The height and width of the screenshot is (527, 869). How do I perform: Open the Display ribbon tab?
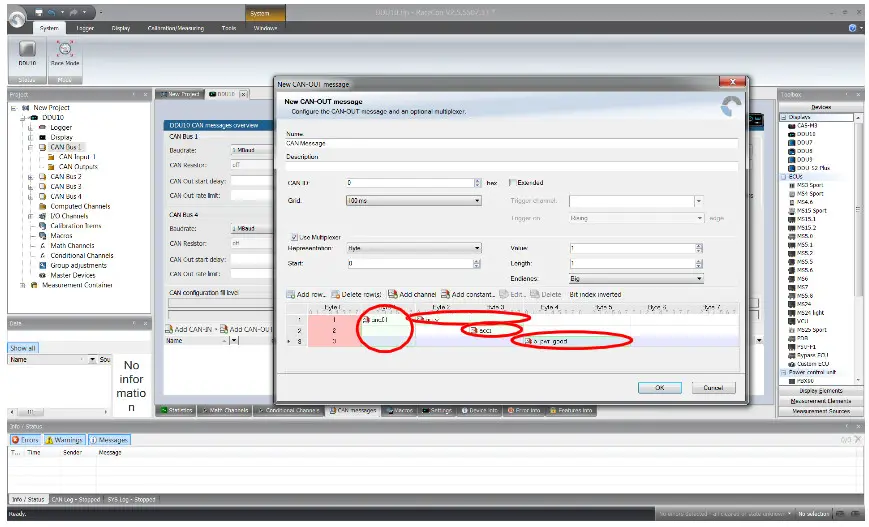click(x=120, y=28)
